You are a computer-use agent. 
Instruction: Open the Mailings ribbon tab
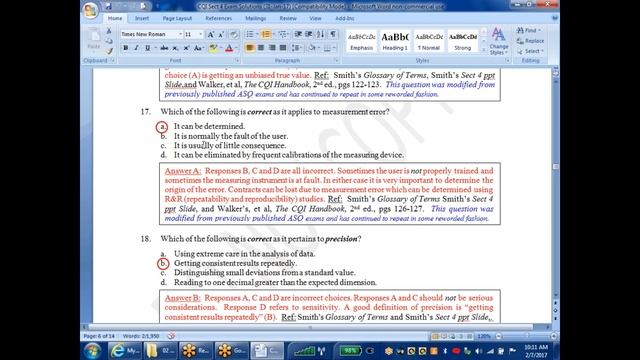[x=256, y=18]
